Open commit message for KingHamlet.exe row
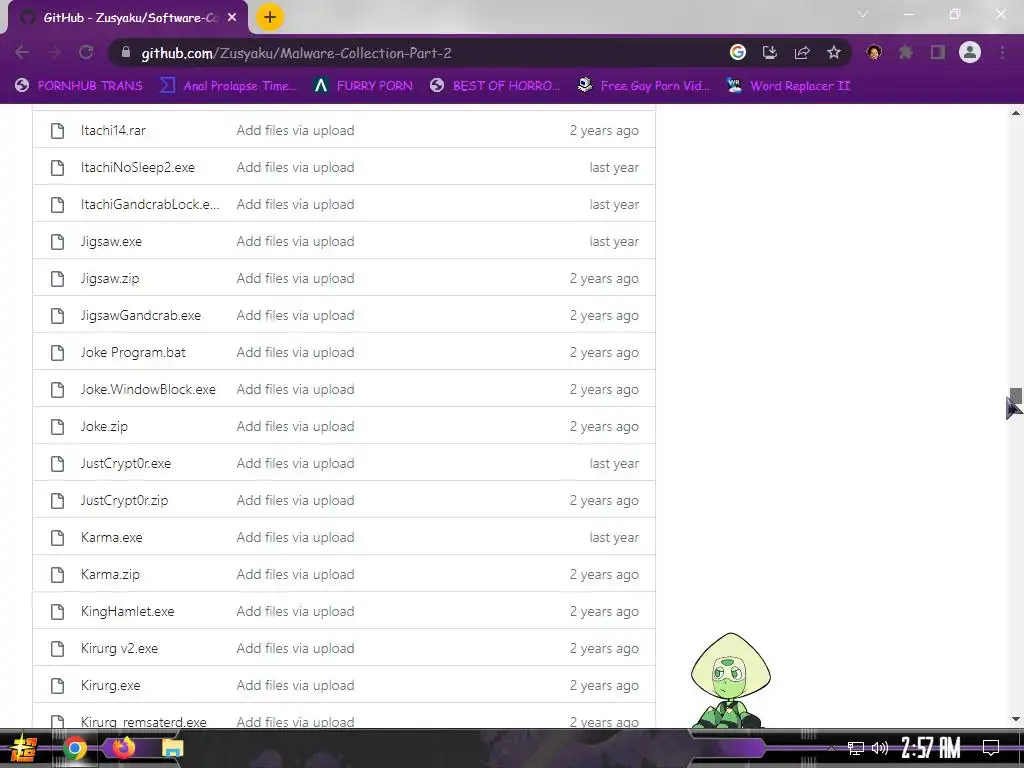This screenshot has width=1024, height=768. [x=295, y=612]
